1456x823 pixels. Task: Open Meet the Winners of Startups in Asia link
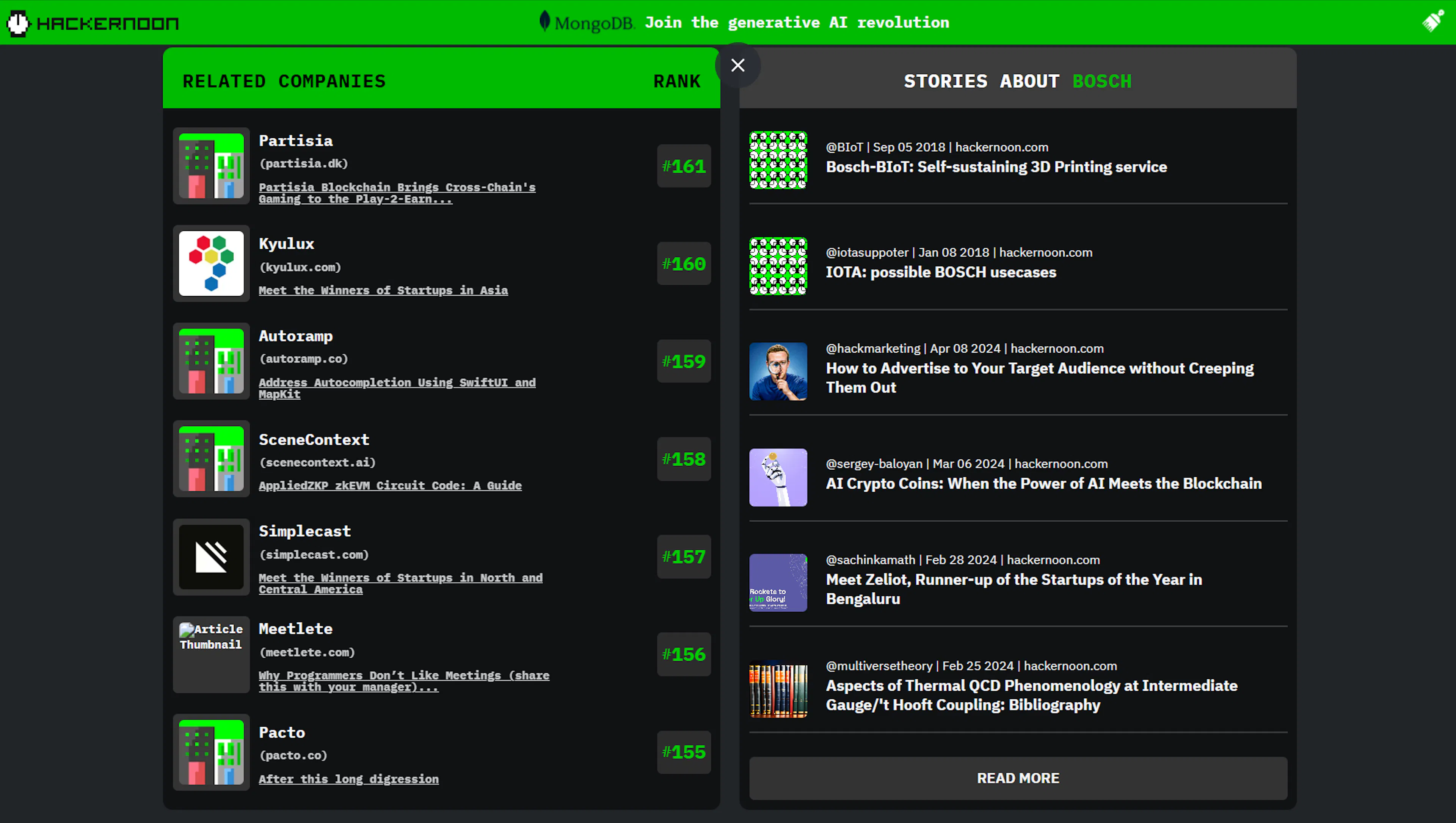(383, 290)
